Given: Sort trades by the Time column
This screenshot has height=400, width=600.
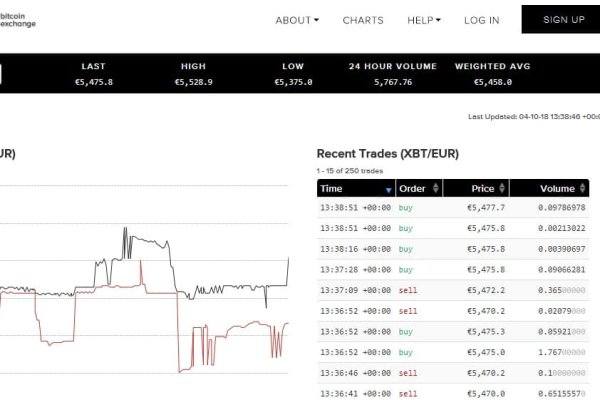Looking at the screenshot, I should tap(332, 188).
